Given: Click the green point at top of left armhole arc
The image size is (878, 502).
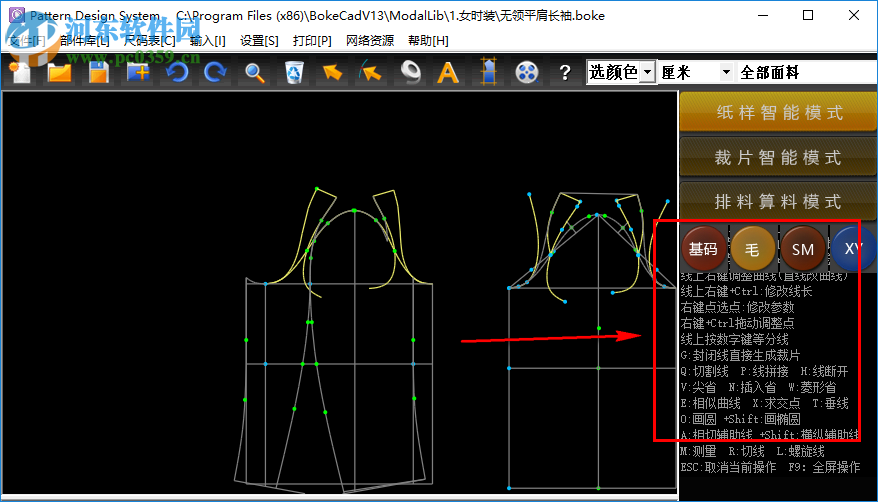Looking at the screenshot, I should 354,210.
